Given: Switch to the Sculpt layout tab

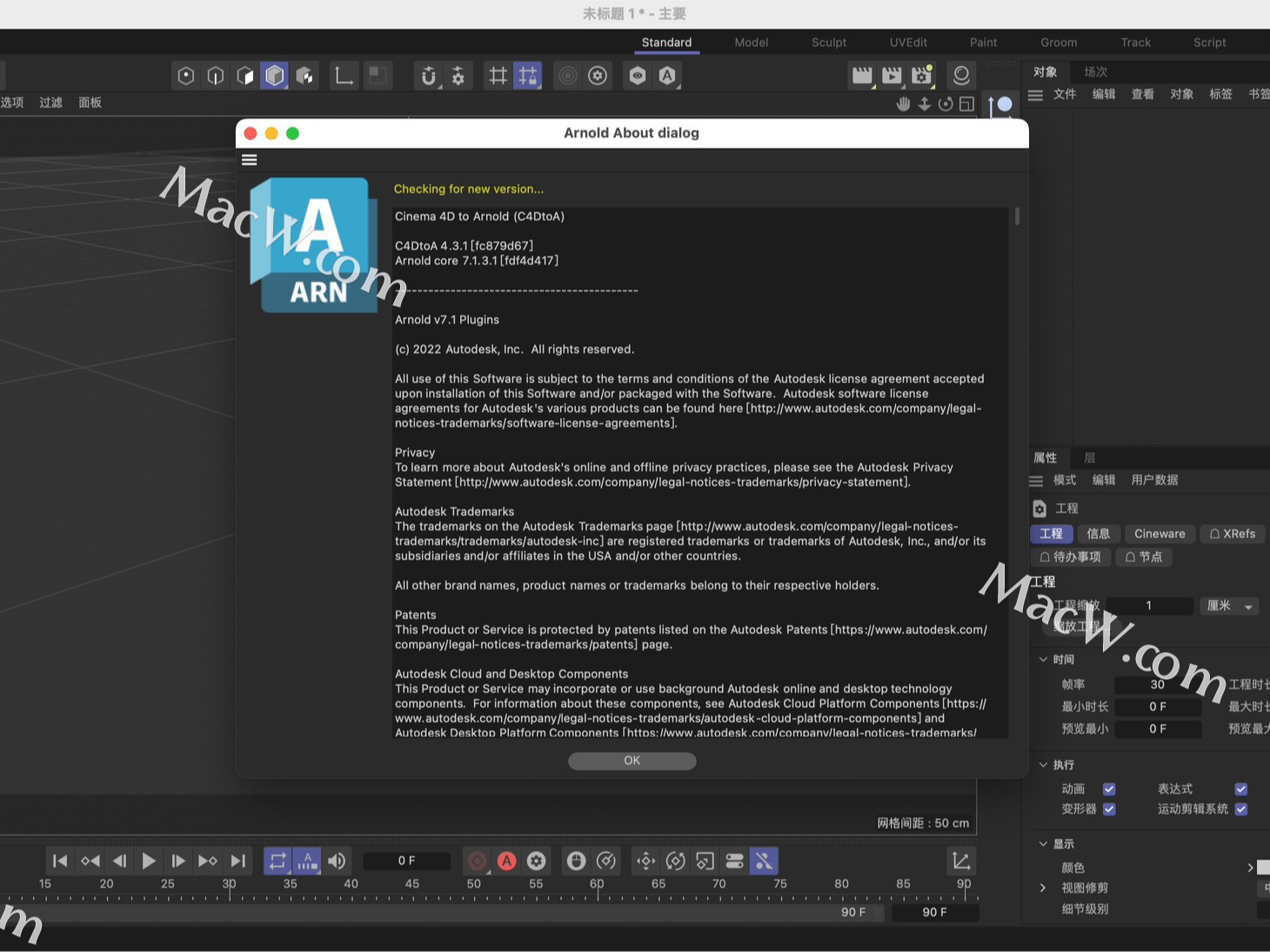Looking at the screenshot, I should coord(828,42).
